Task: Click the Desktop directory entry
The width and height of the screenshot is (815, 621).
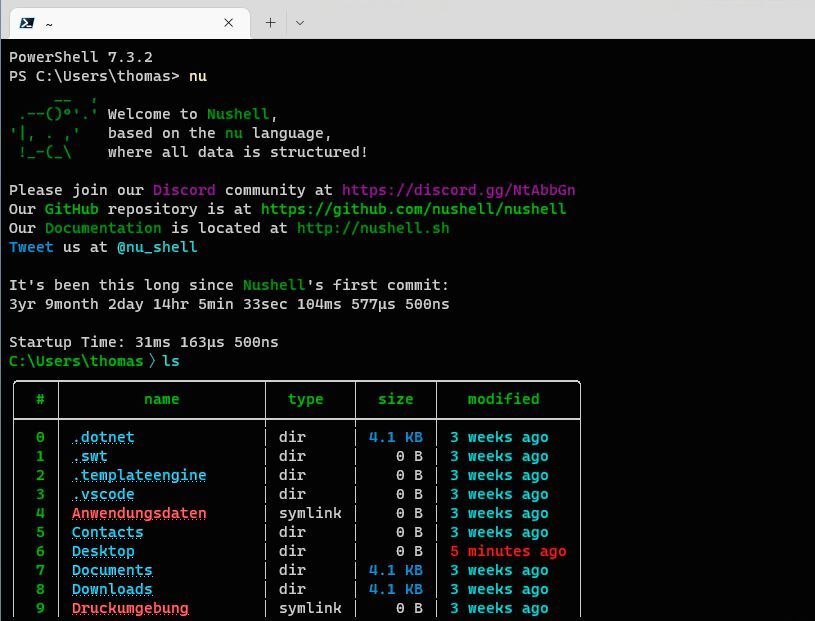Action: coord(103,551)
